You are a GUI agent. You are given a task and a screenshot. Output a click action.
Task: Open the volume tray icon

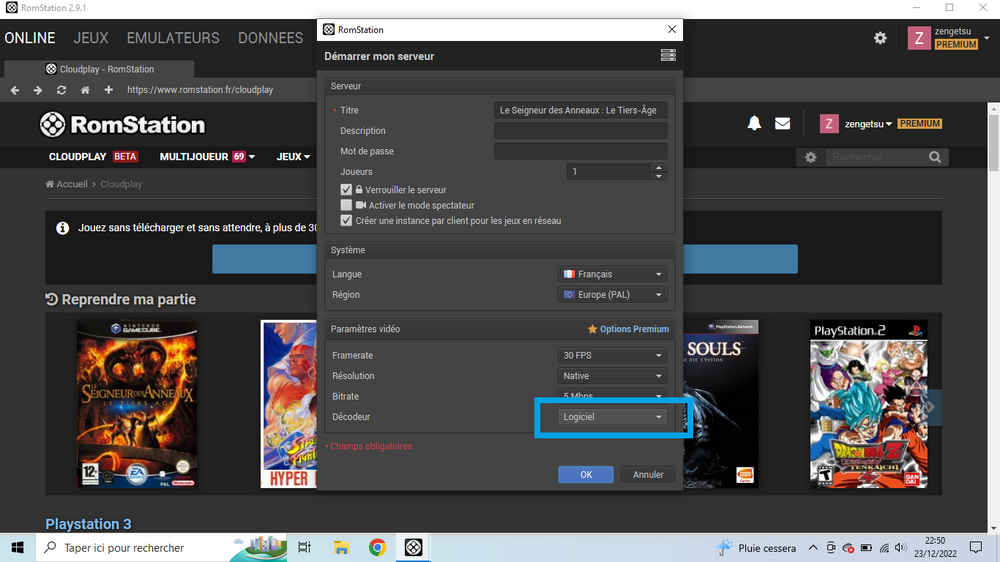tap(901, 547)
